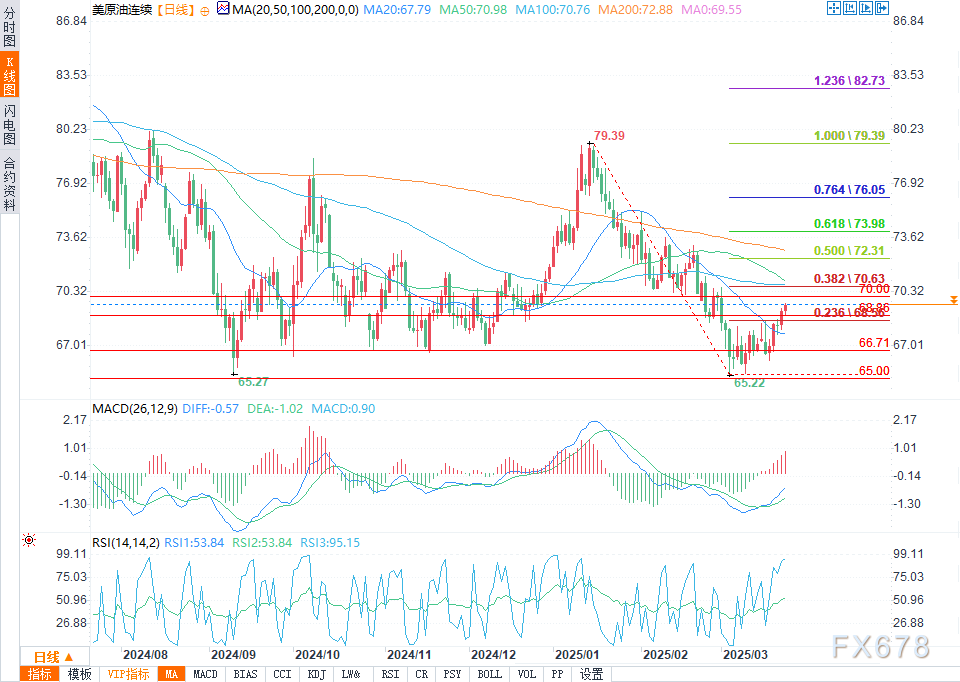This screenshot has width=960, height=682.
Task: Click the crosshair cursor icon at top right
Action: (x=835, y=8)
